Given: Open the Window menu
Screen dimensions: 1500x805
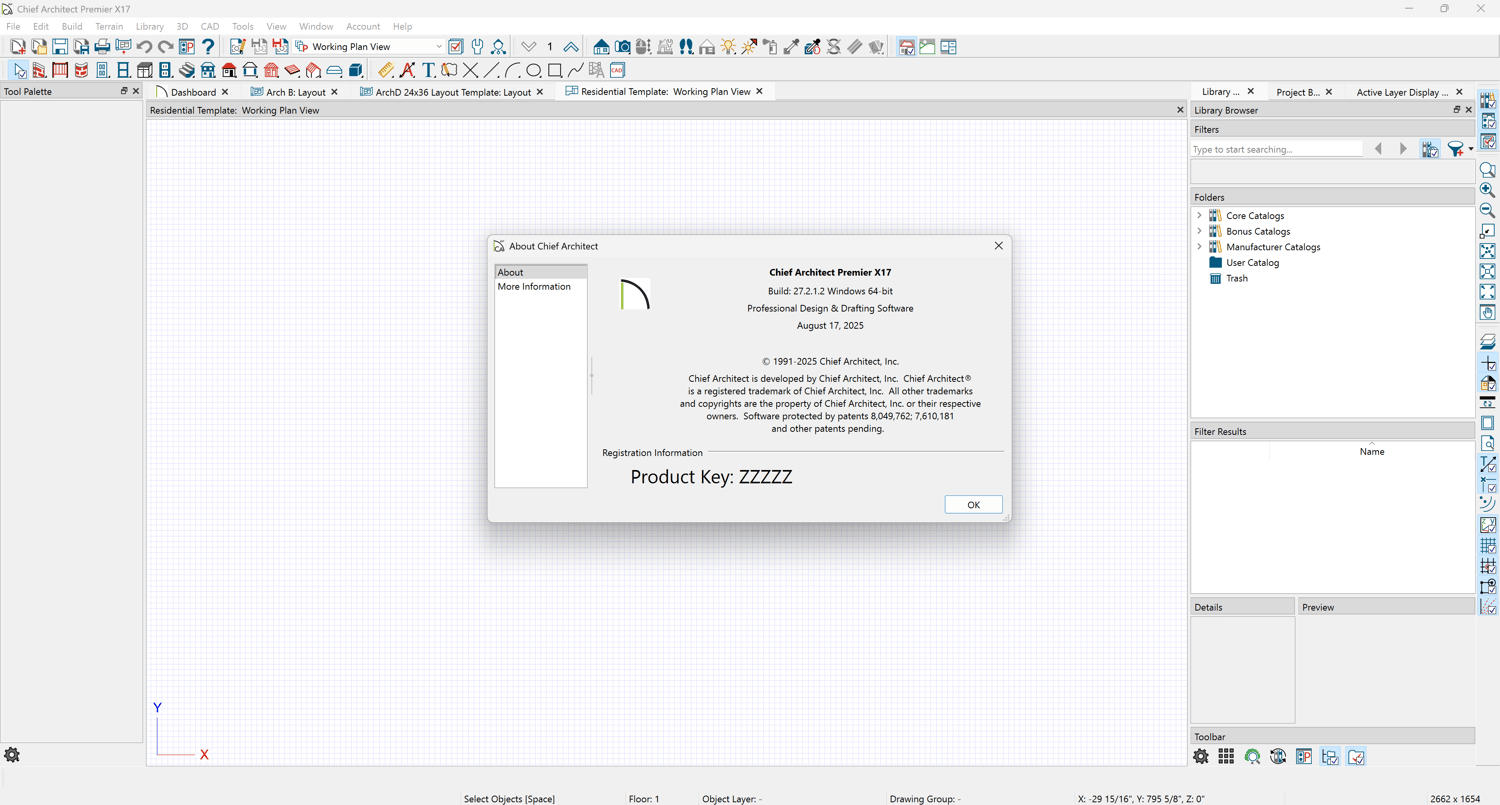Looking at the screenshot, I should click(316, 26).
